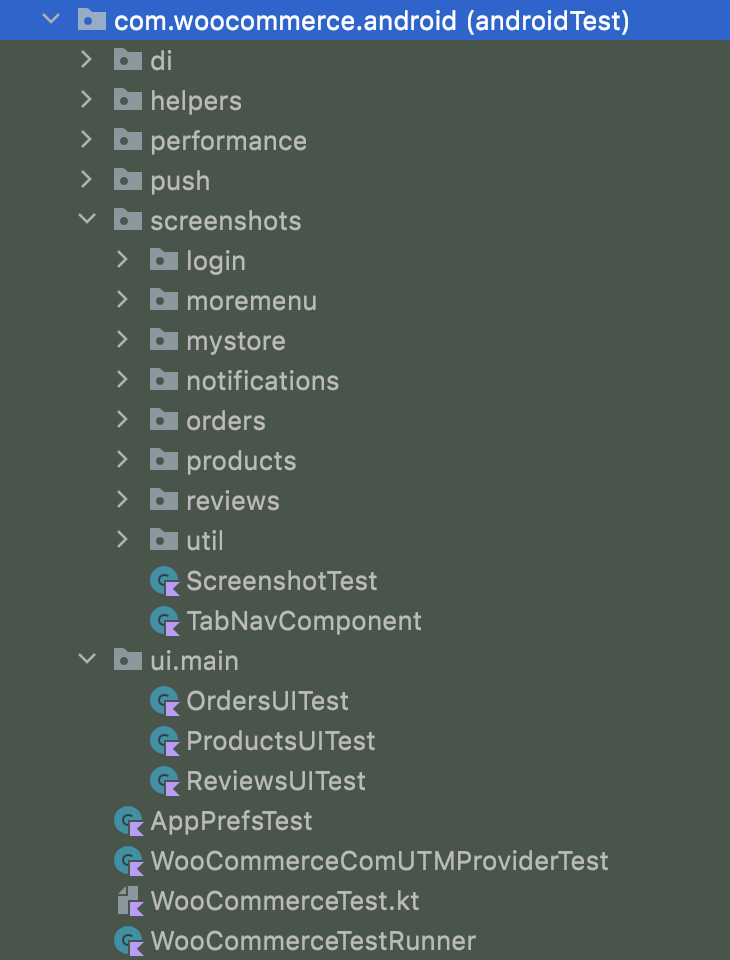The width and height of the screenshot is (730, 960).
Task: Collapse the screenshots folder chevron
Action: (88, 219)
